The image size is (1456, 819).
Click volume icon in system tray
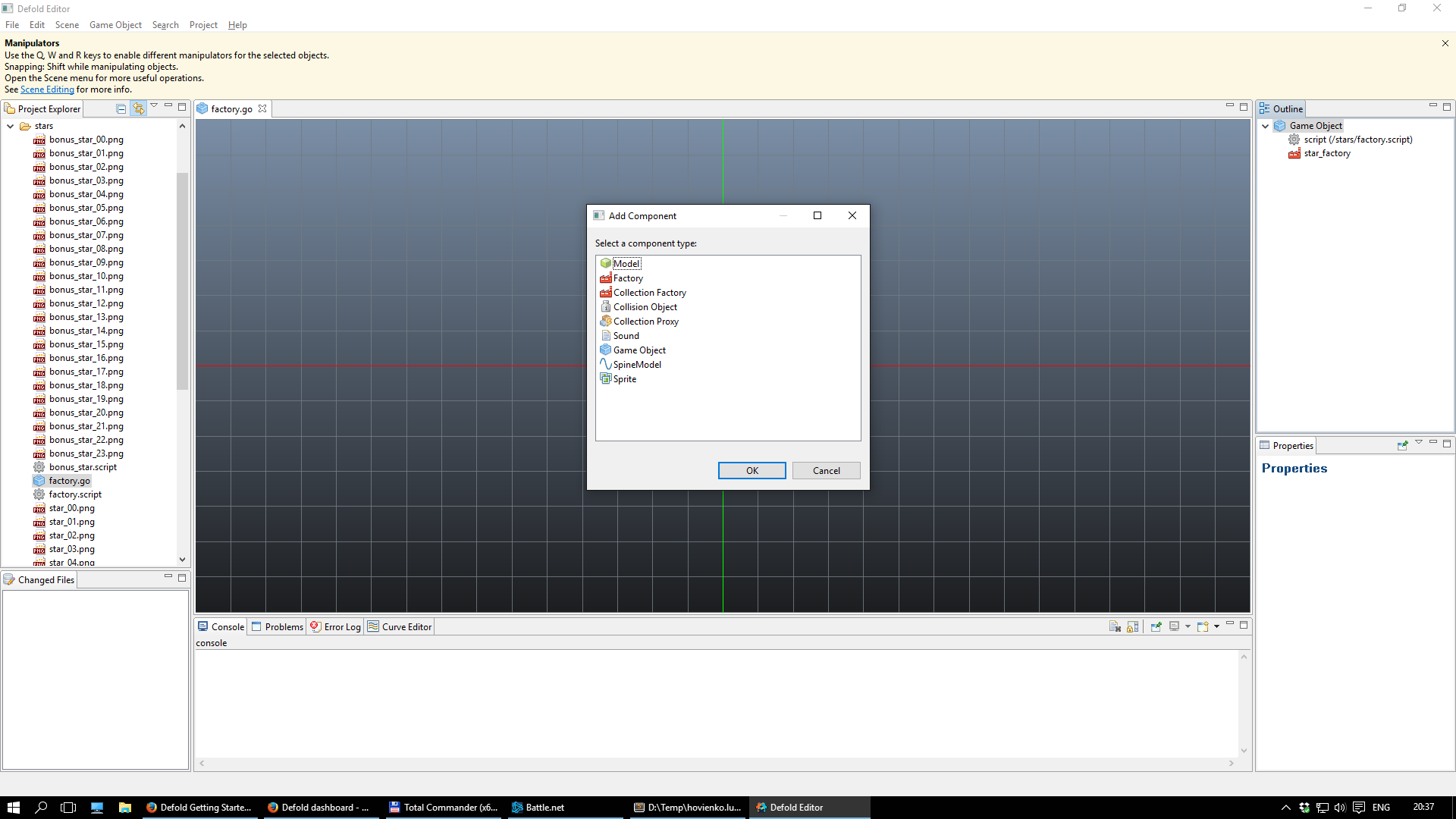pyautogui.click(x=1340, y=808)
